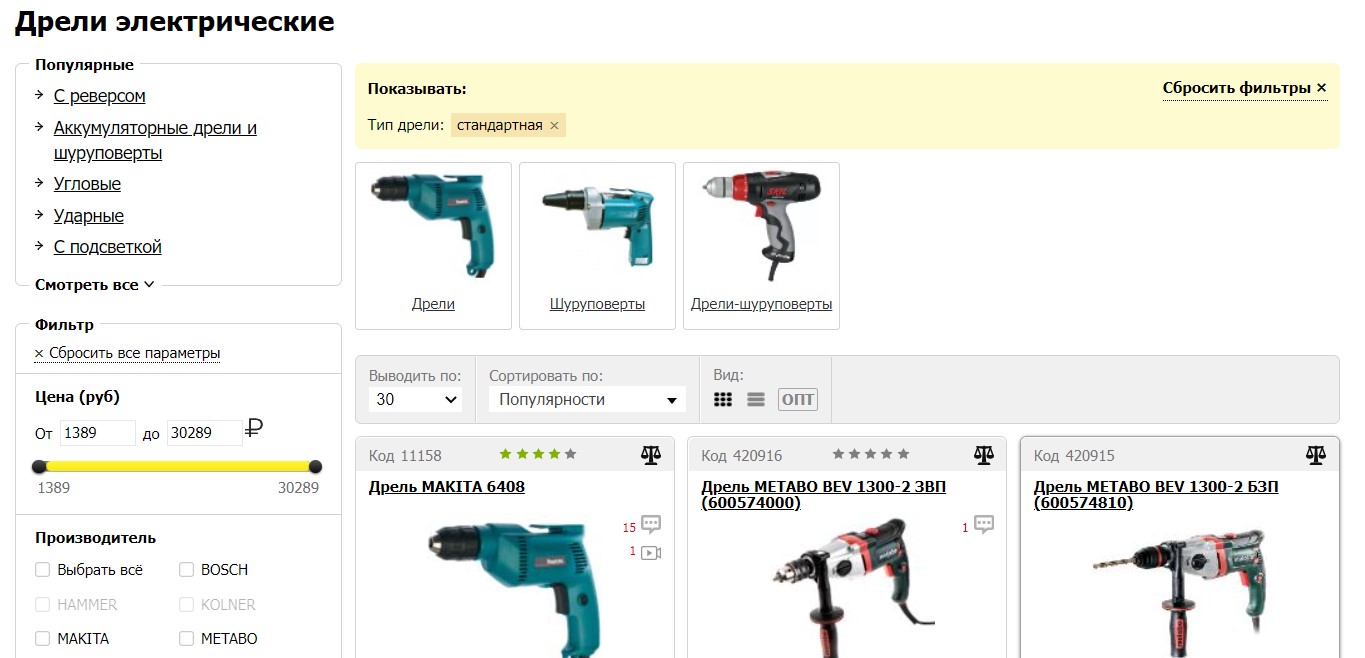Switch to list view icon
Image resolution: width=1365 pixels, height=658 pixels.
tap(756, 400)
